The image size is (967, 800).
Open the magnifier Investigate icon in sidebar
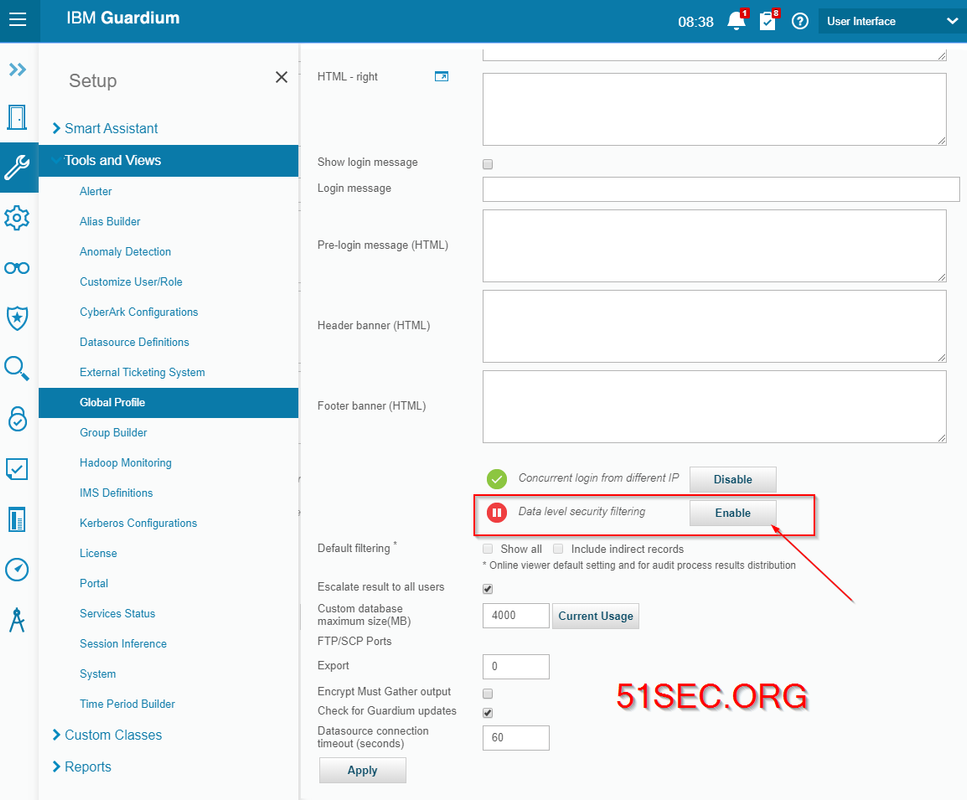tap(17, 368)
